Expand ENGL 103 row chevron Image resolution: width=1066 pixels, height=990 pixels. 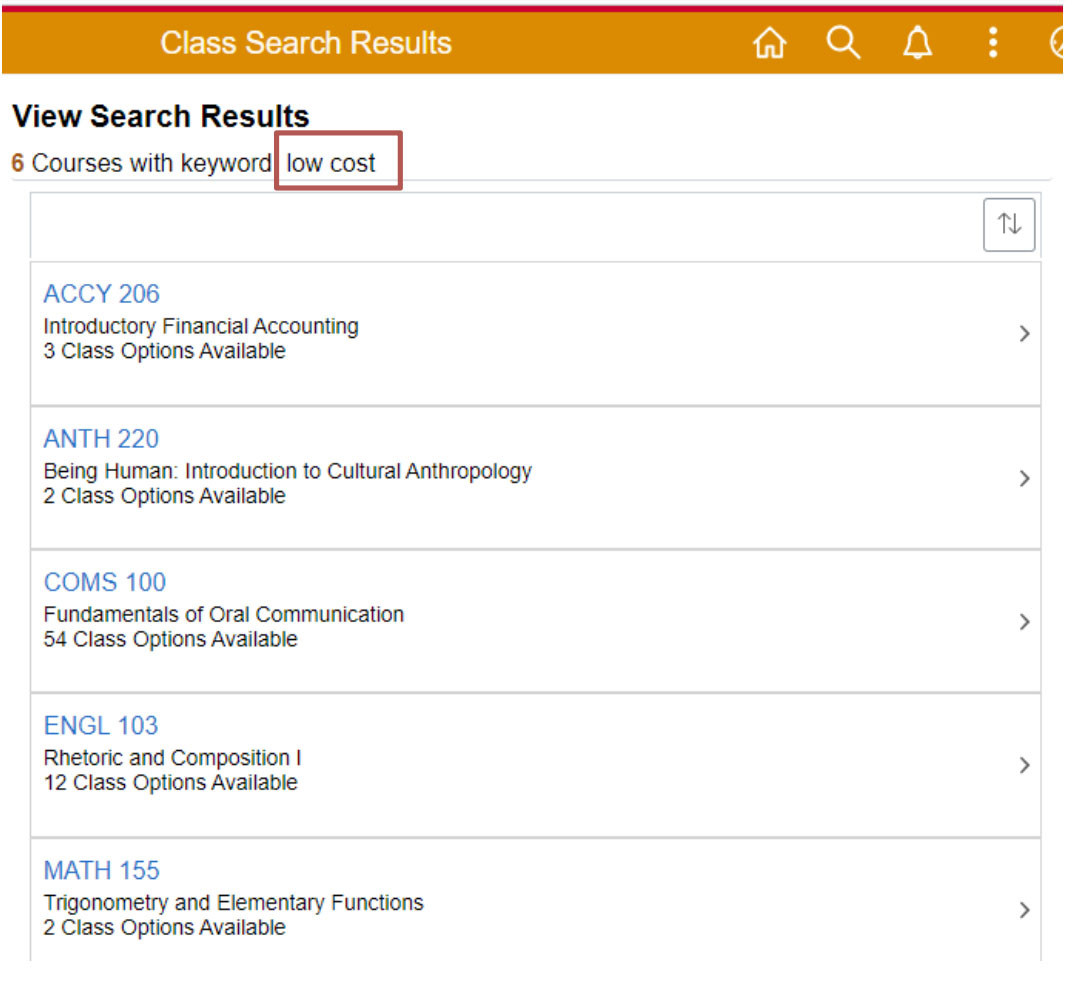[1024, 766]
